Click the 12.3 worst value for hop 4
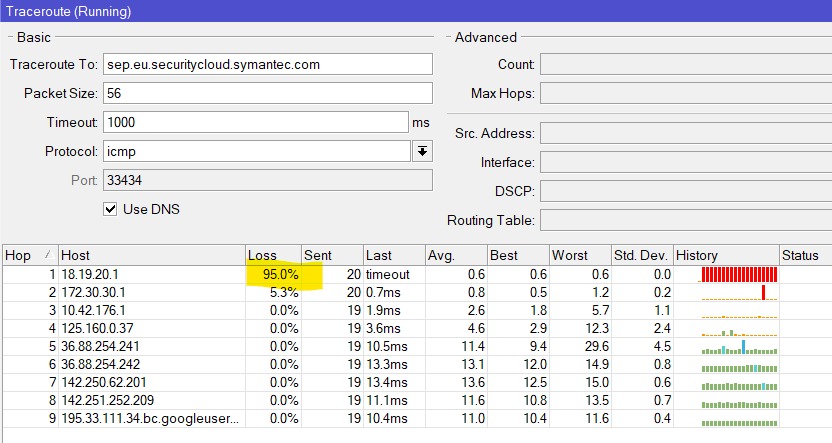The image size is (832, 443). 597,328
